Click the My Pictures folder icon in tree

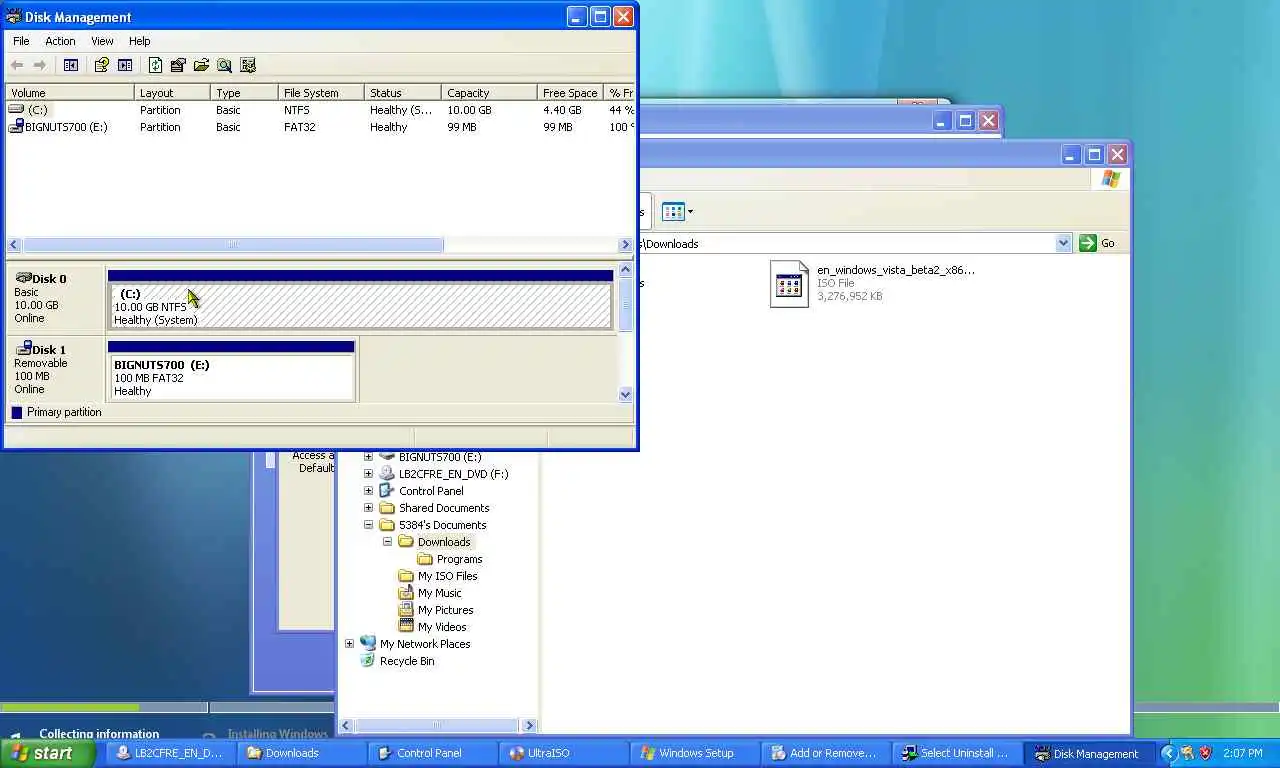click(x=406, y=610)
